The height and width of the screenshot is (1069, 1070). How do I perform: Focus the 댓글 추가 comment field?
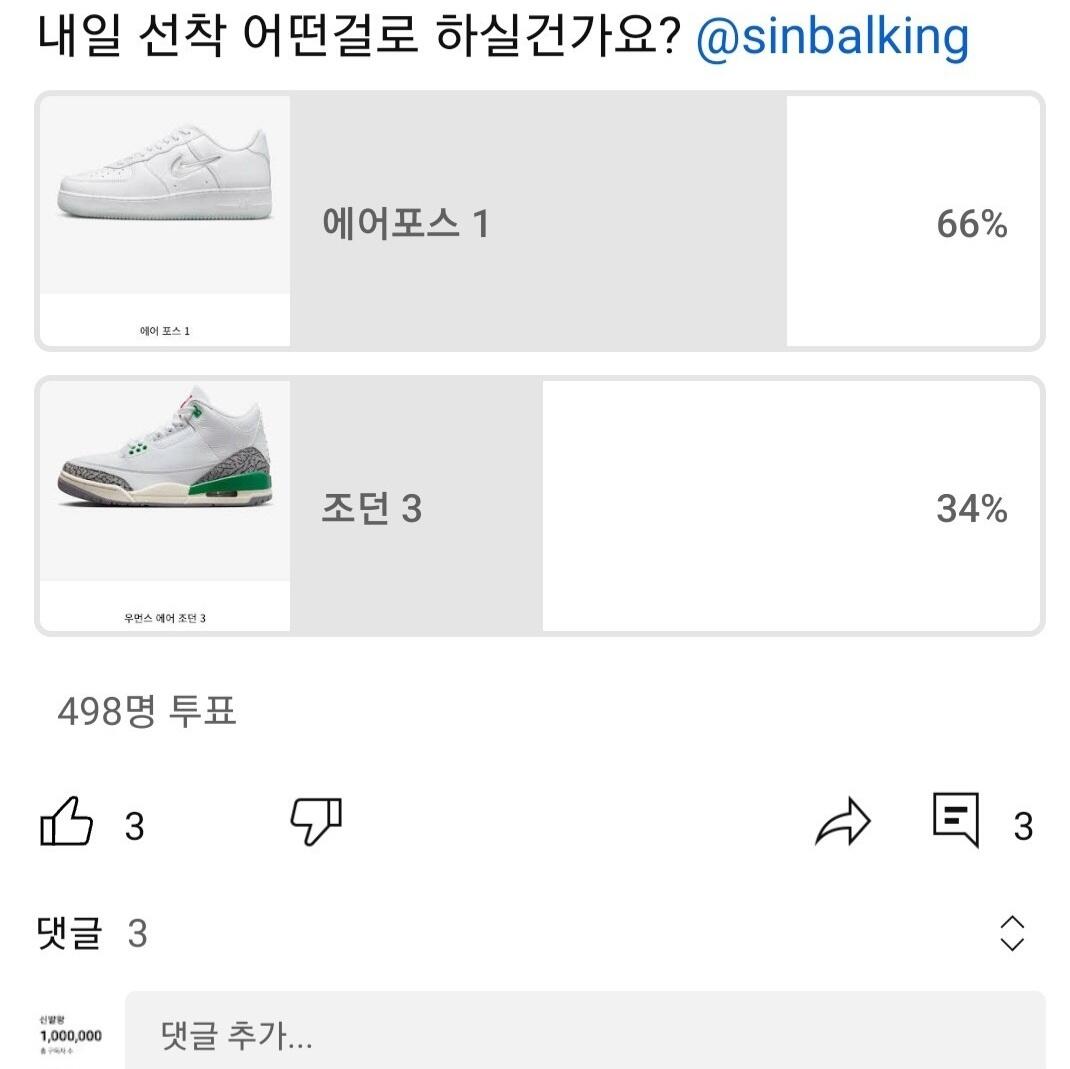585,1034
